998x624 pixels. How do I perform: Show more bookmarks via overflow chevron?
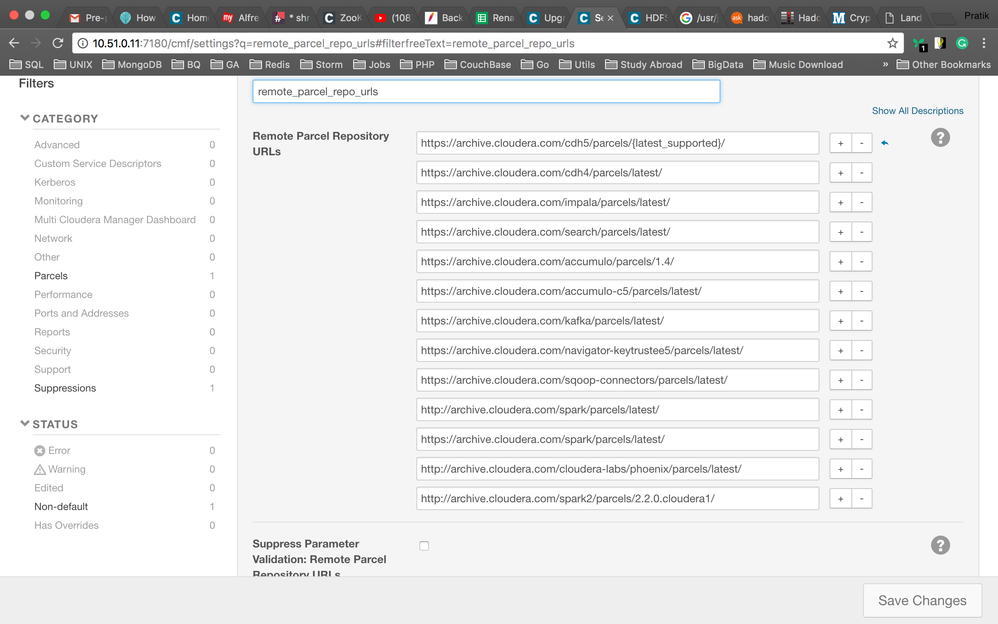click(x=885, y=64)
